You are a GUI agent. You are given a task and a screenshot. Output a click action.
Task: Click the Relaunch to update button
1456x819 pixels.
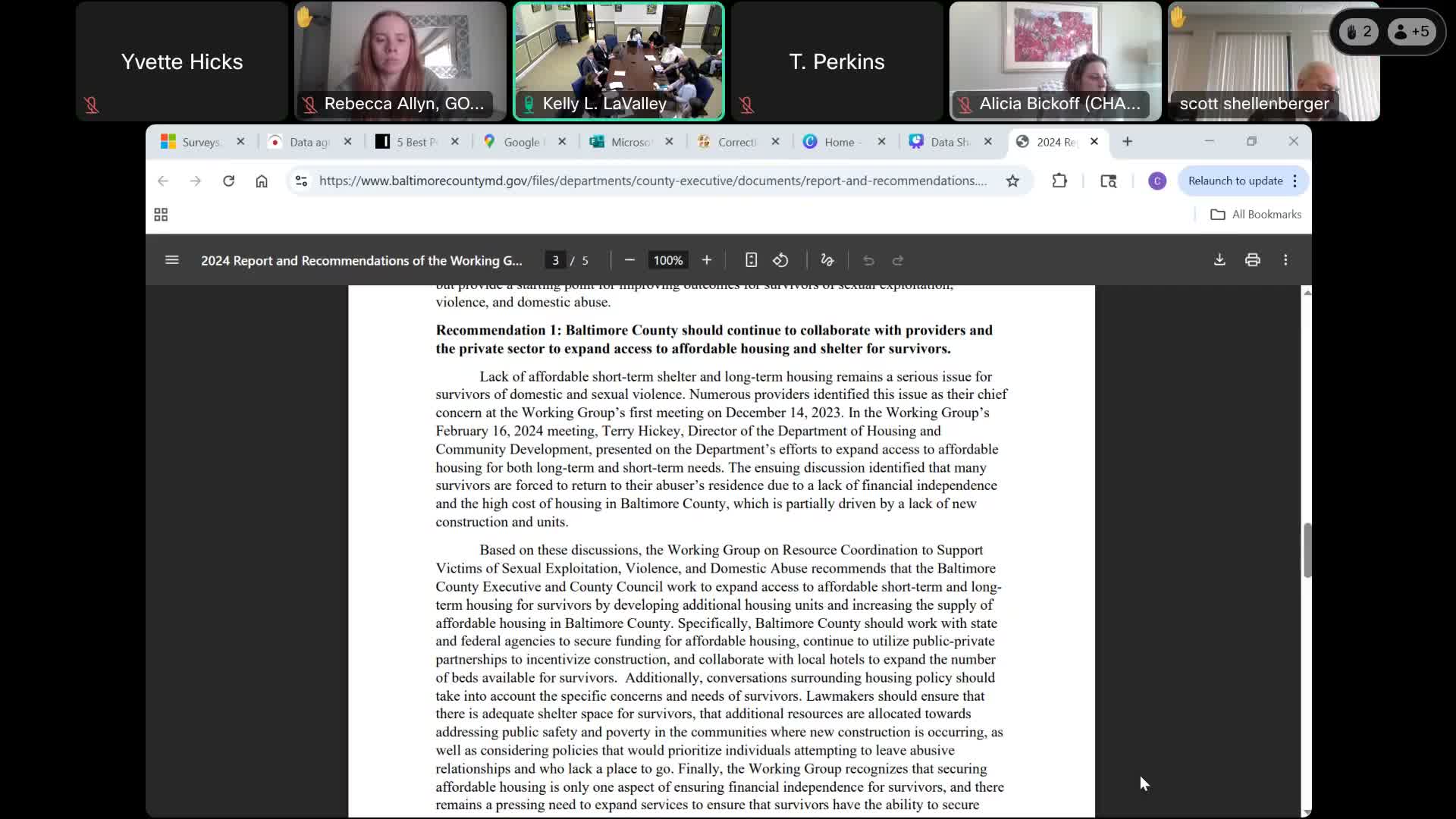pyautogui.click(x=1235, y=180)
